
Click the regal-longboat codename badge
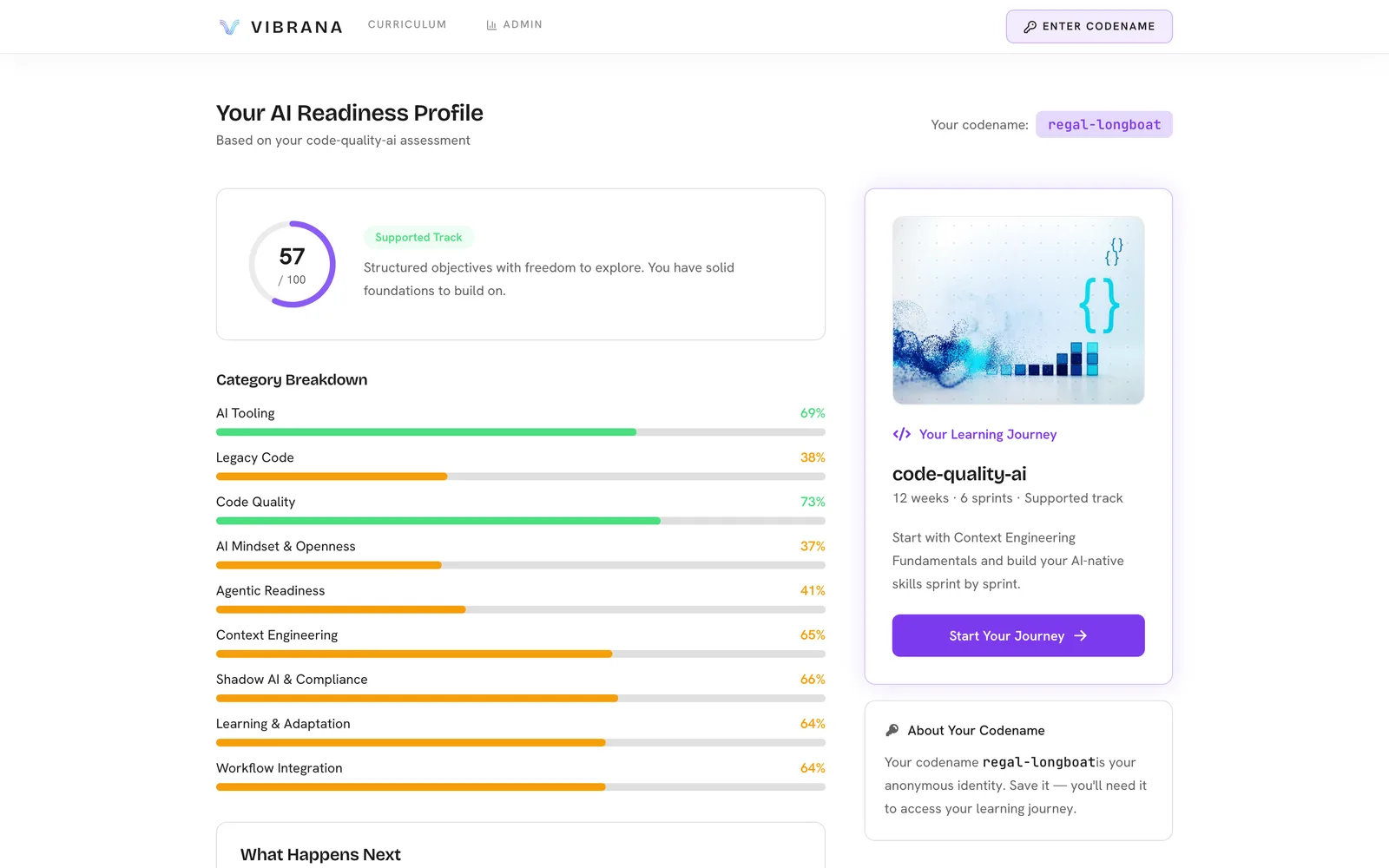pyautogui.click(x=1104, y=124)
